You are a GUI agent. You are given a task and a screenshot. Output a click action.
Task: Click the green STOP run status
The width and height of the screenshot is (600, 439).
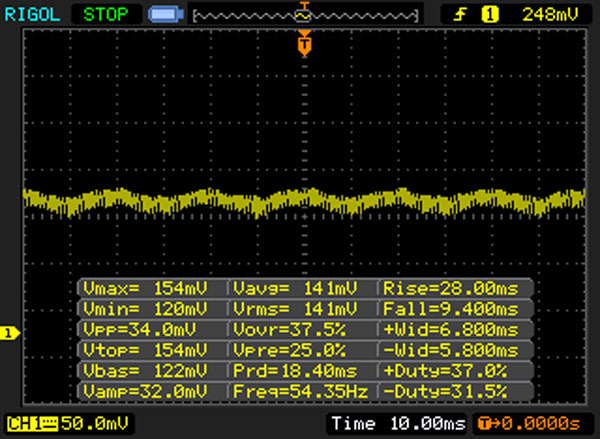(x=106, y=15)
